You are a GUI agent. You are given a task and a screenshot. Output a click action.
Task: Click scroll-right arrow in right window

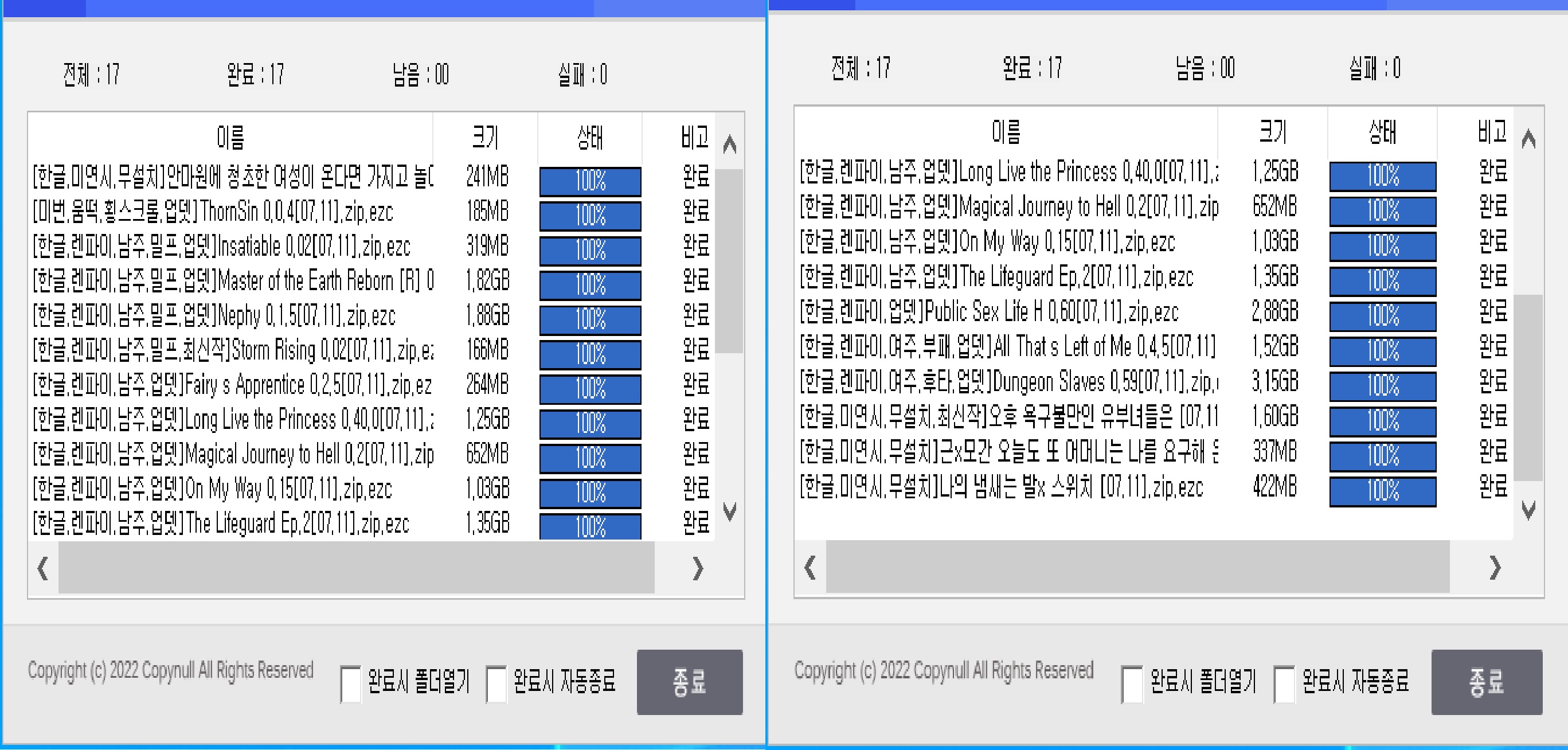click(x=1496, y=567)
